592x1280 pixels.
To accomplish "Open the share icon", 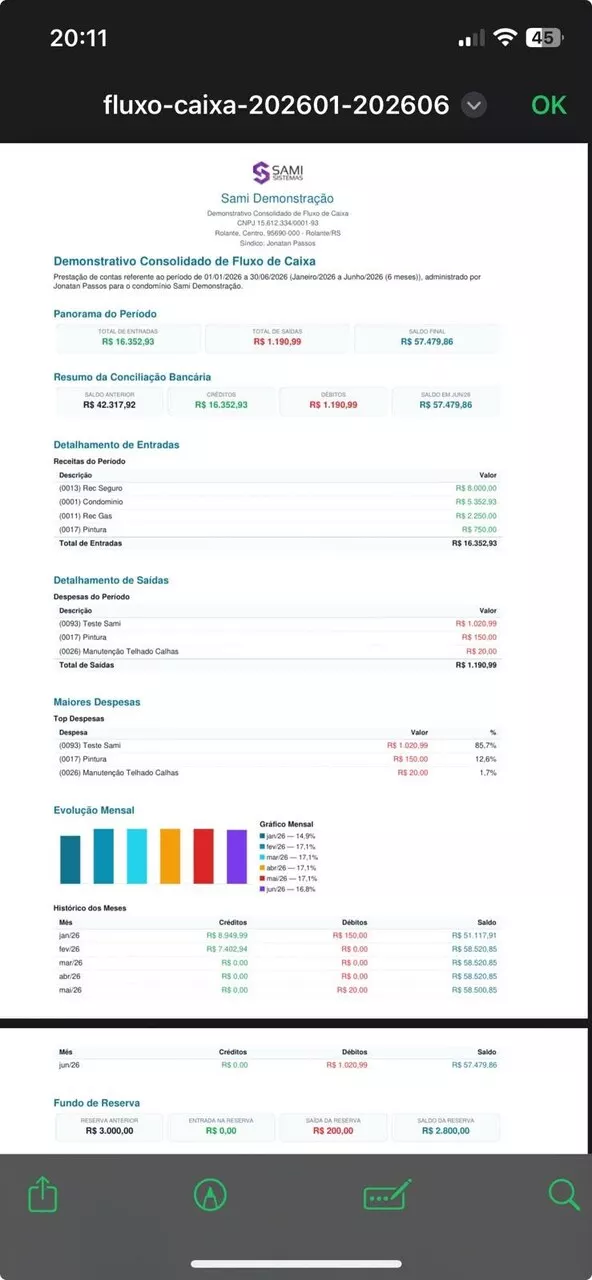I will 42,1194.
